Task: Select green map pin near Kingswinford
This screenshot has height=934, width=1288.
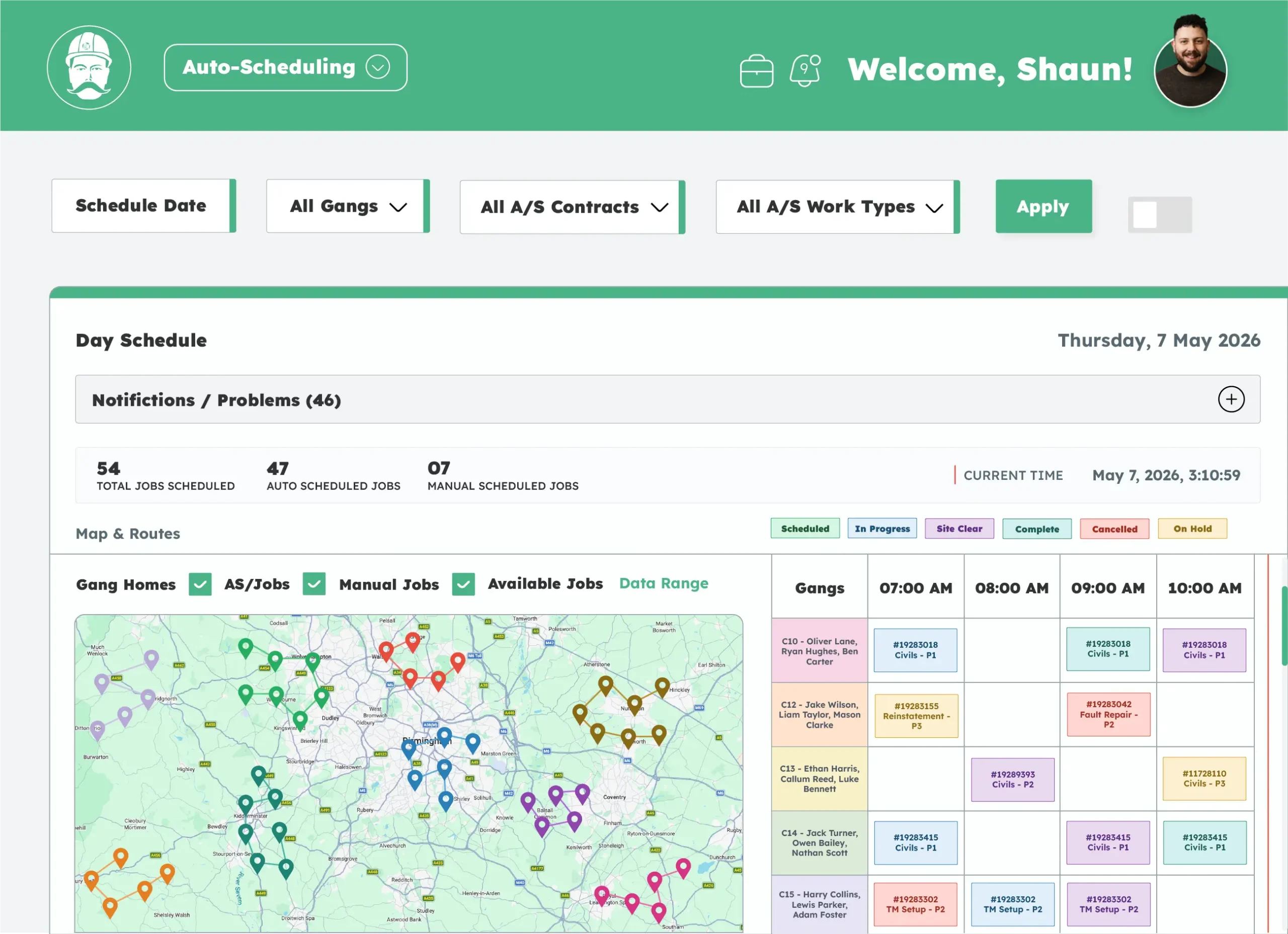Action: [x=300, y=721]
